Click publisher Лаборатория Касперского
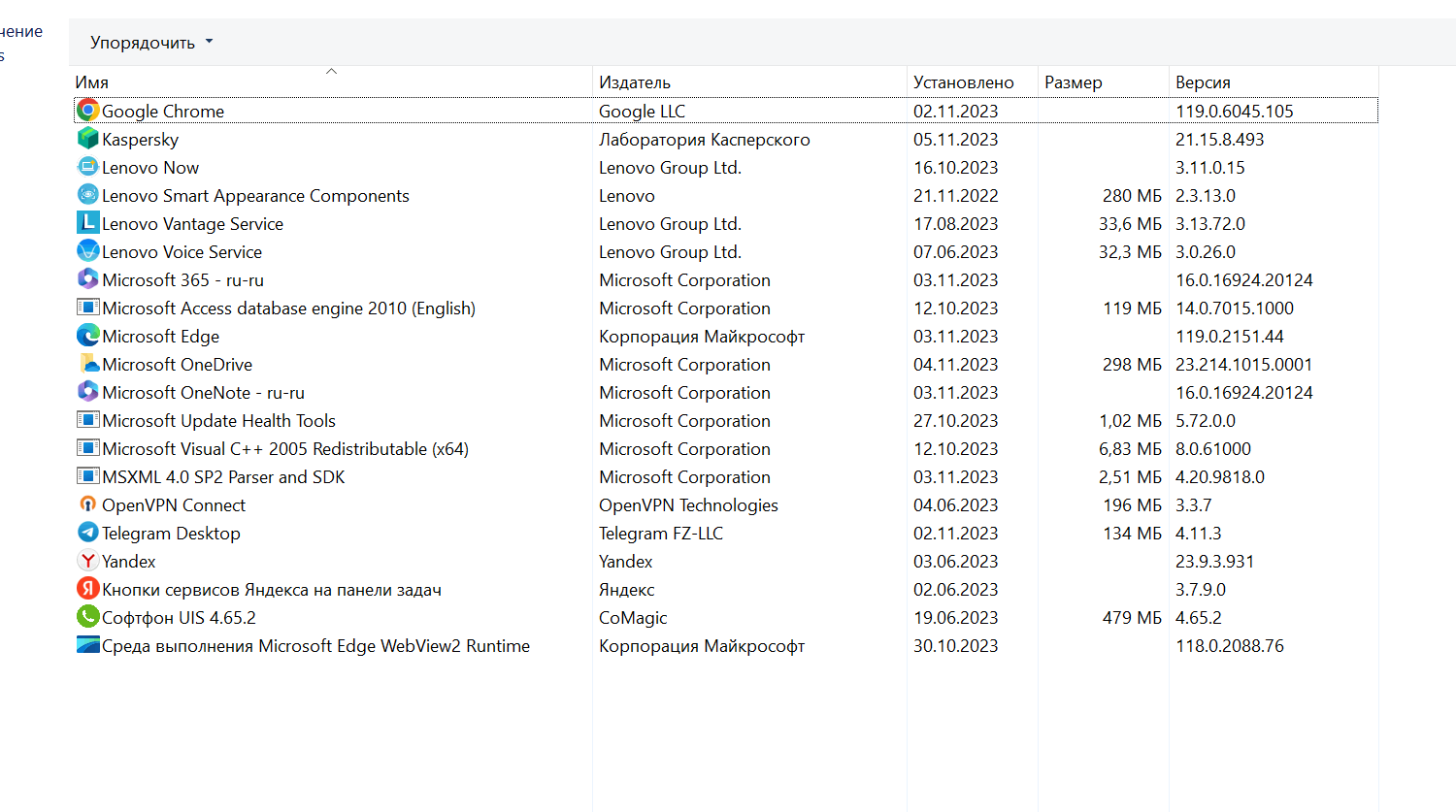The width and height of the screenshot is (1456, 812). (x=704, y=140)
